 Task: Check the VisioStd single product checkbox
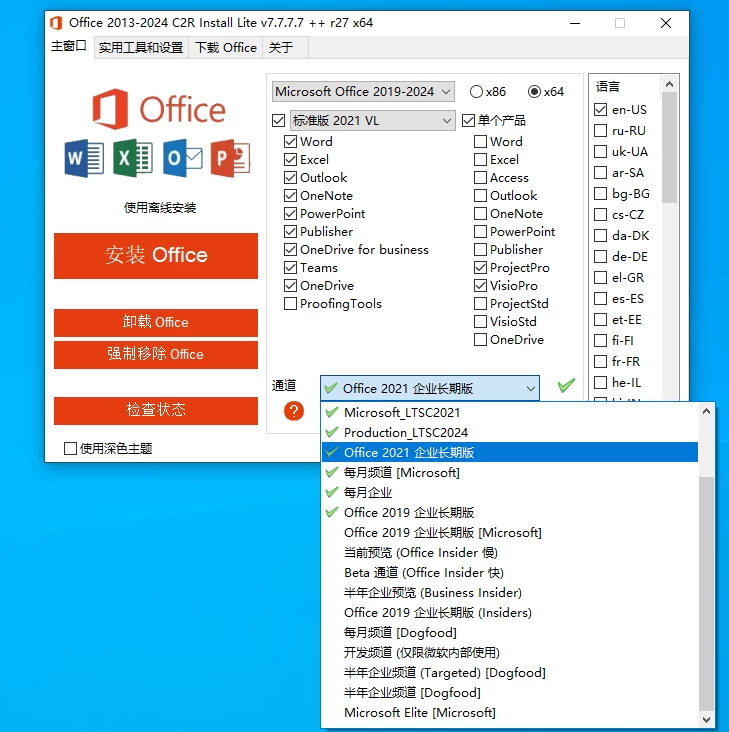click(x=480, y=321)
